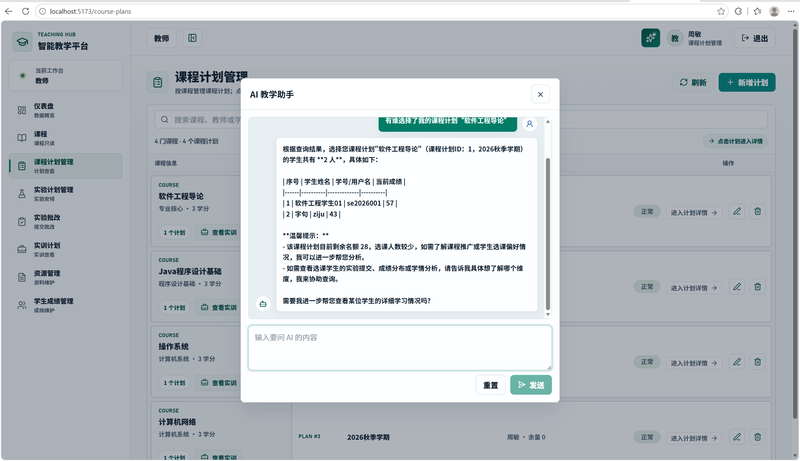This screenshot has height=461, width=800.
Task: Delete the 操作系统 plan trash icon
Action: tap(758, 362)
